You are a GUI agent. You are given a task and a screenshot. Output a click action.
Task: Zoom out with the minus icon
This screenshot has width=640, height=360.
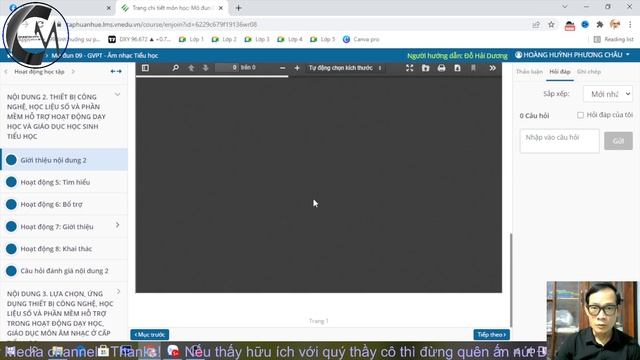click(282, 68)
